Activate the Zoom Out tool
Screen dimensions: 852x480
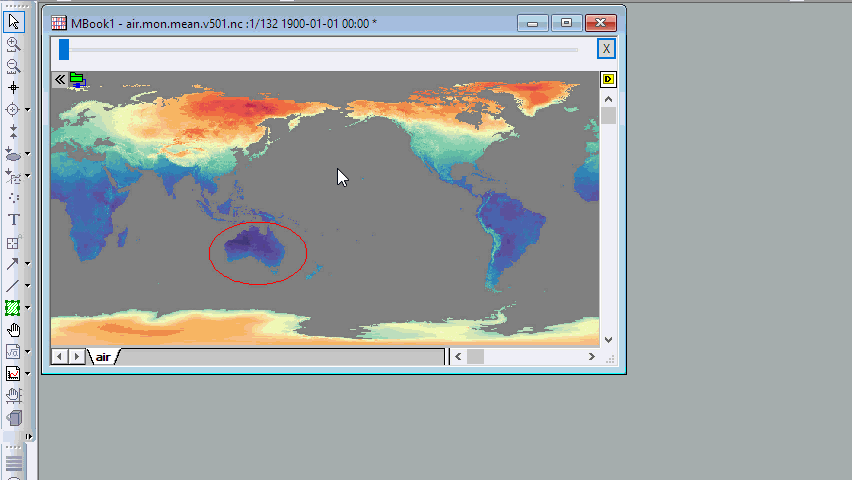13,66
